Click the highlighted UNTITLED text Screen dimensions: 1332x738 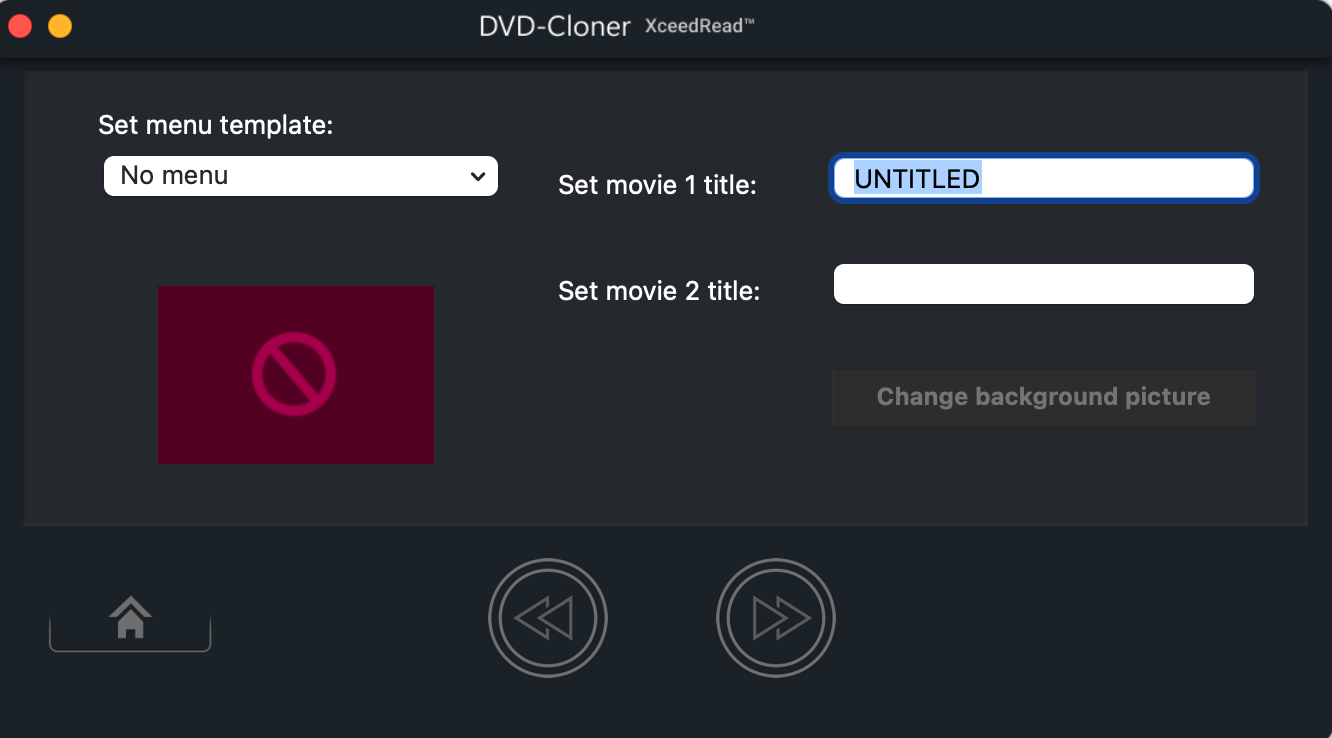pos(917,179)
